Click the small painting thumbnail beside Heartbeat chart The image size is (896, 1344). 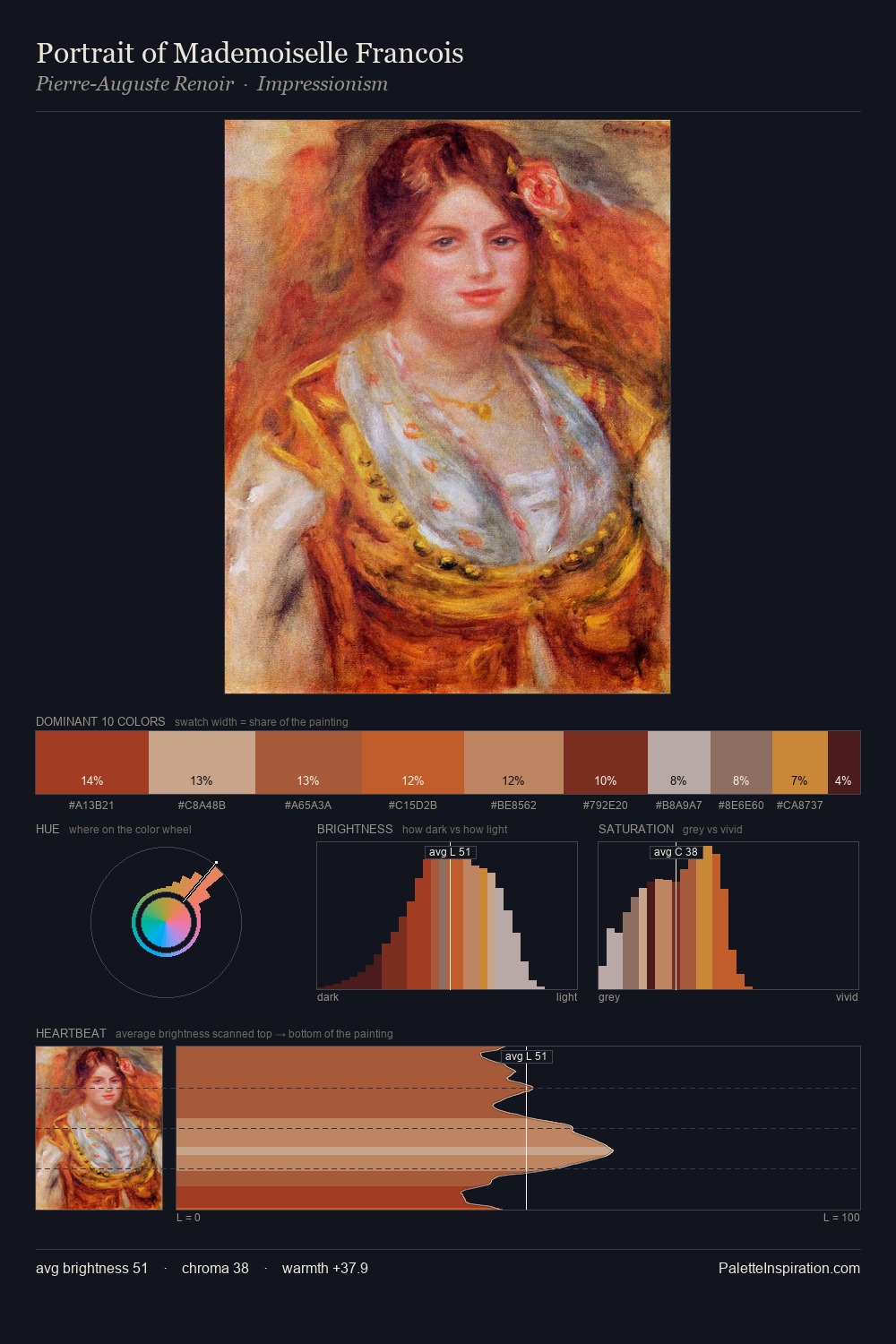point(99,1128)
